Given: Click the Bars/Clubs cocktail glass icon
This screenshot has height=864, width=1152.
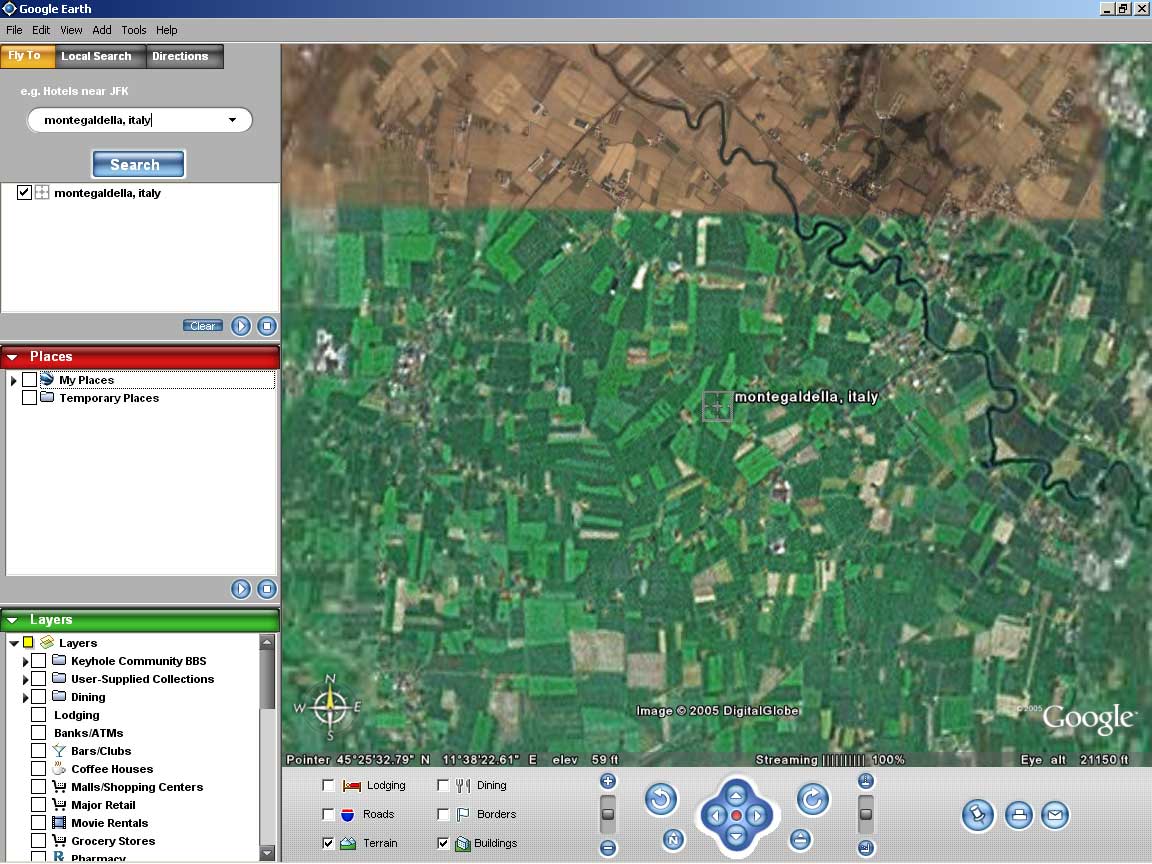Looking at the screenshot, I should tap(59, 751).
